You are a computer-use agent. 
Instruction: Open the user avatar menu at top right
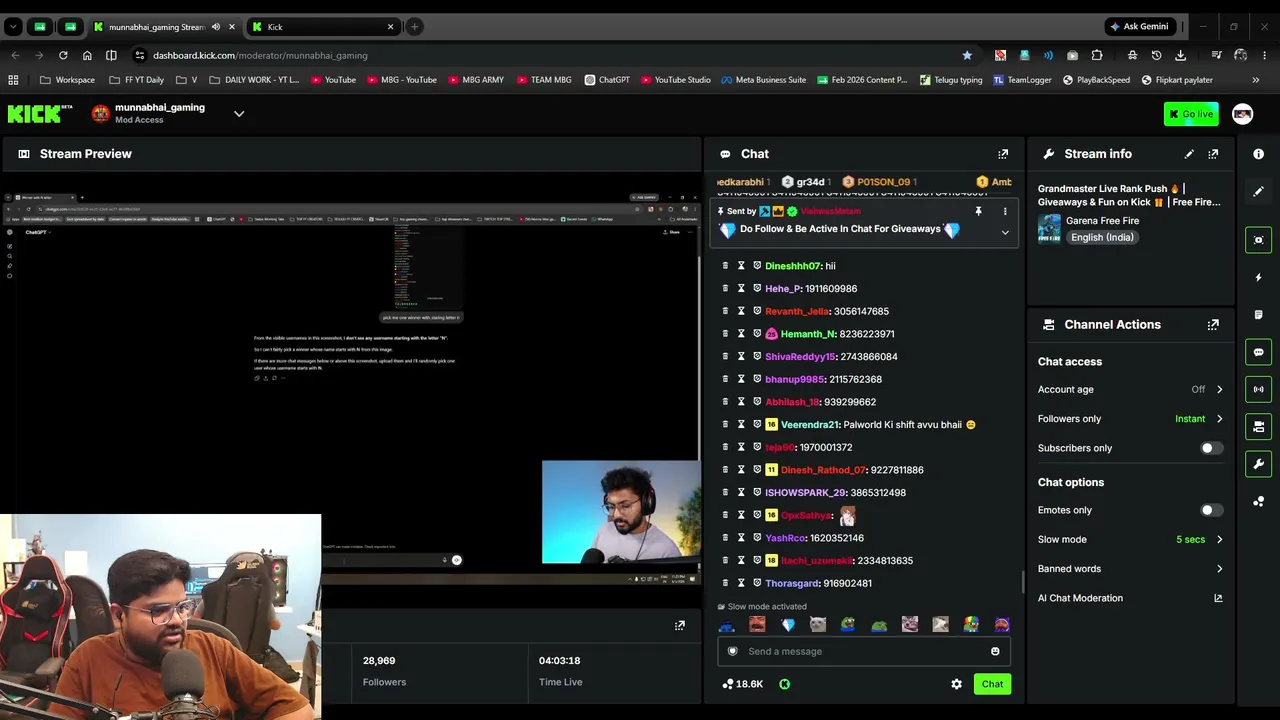click(x=1242, y=114)
